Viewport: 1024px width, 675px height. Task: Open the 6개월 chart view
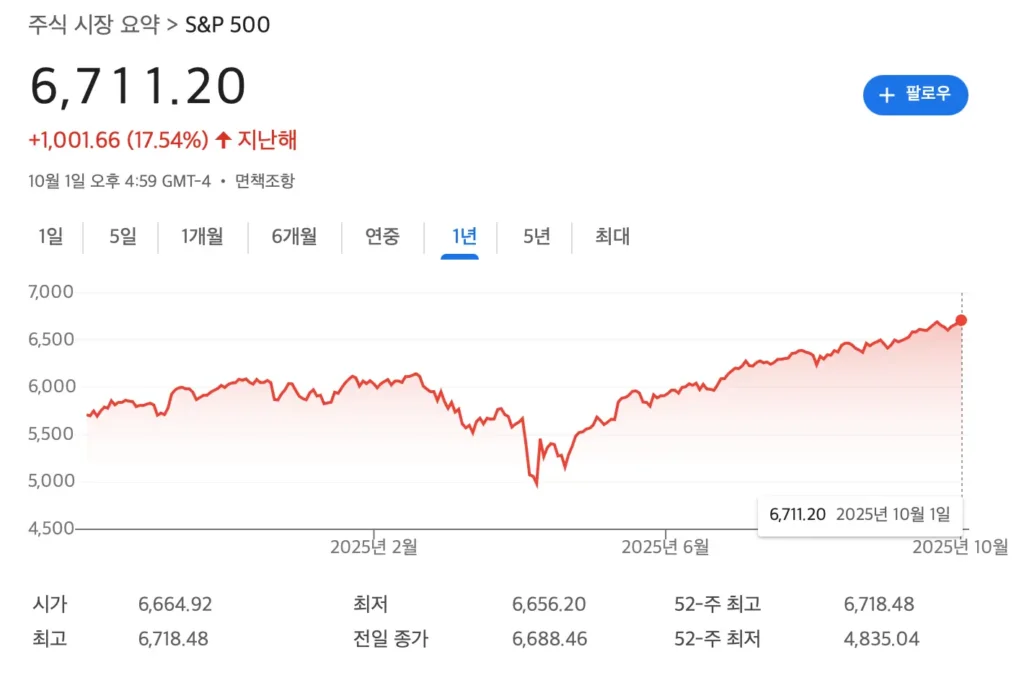pos(293,237)
